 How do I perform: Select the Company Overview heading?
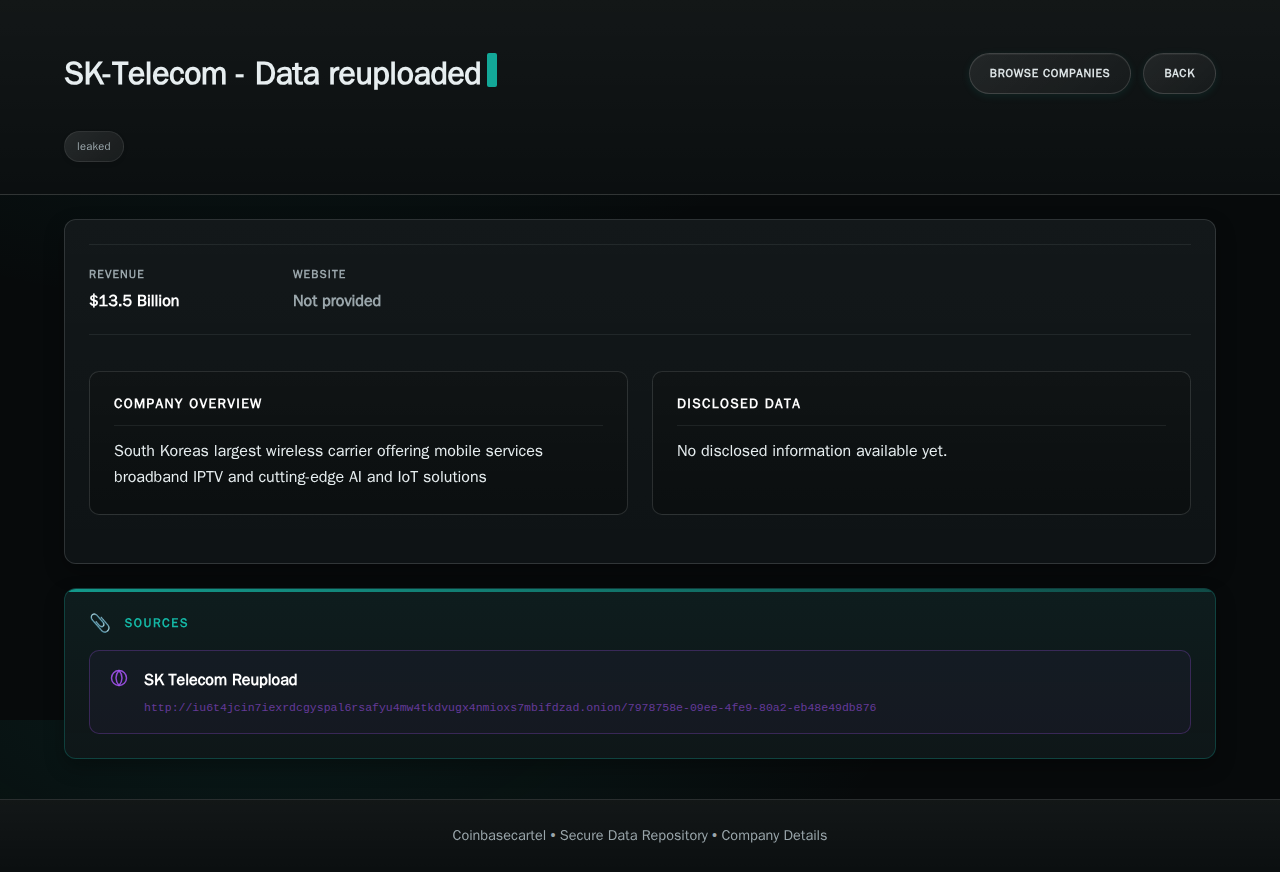coord(188,404)
